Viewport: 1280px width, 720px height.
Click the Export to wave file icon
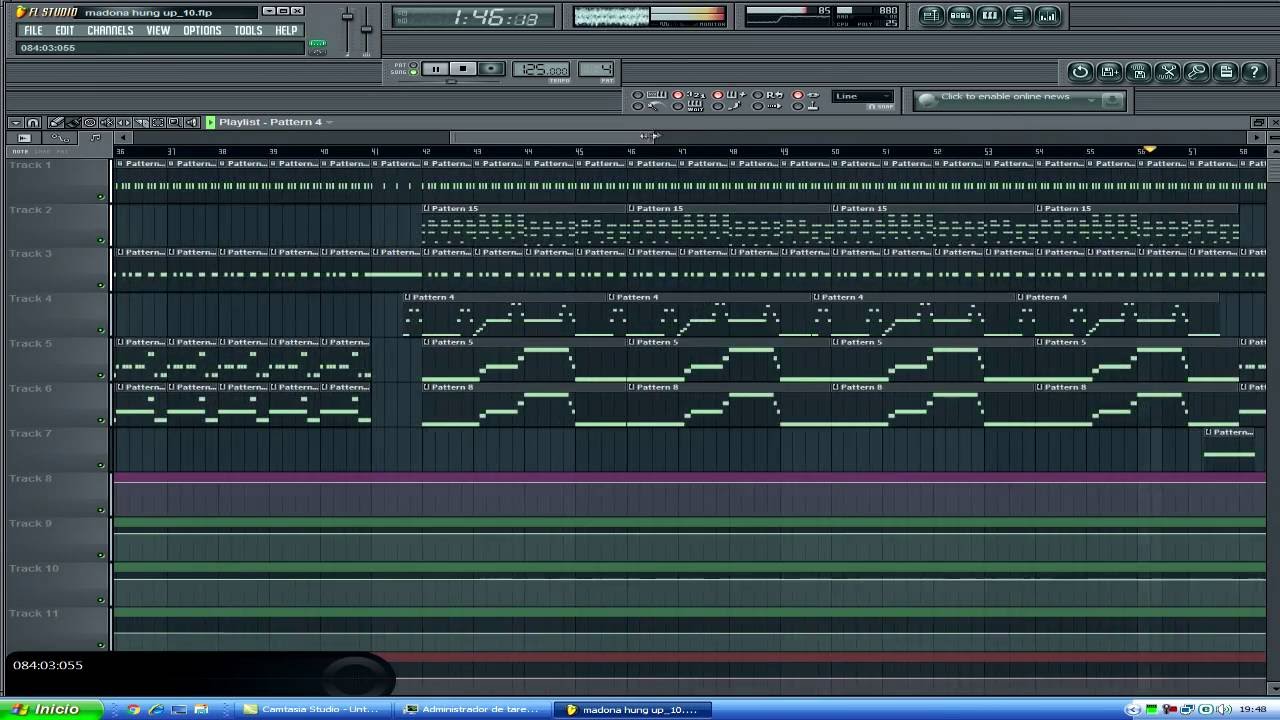[1138, 72]
